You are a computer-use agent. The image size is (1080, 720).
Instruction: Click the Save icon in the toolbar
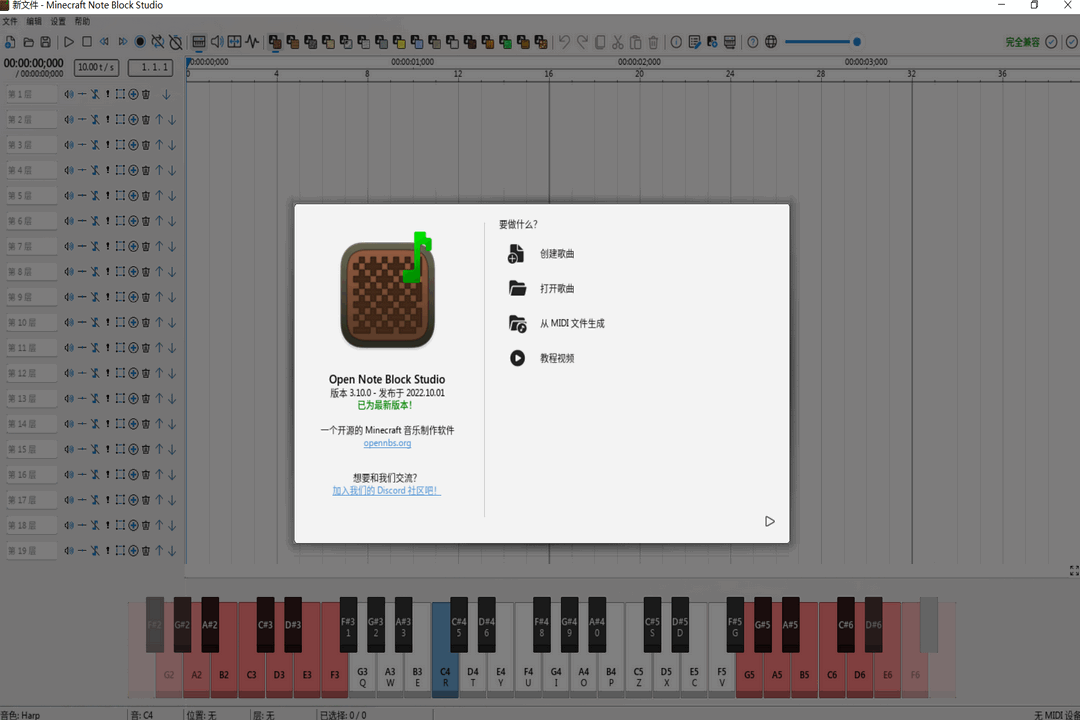44,41
